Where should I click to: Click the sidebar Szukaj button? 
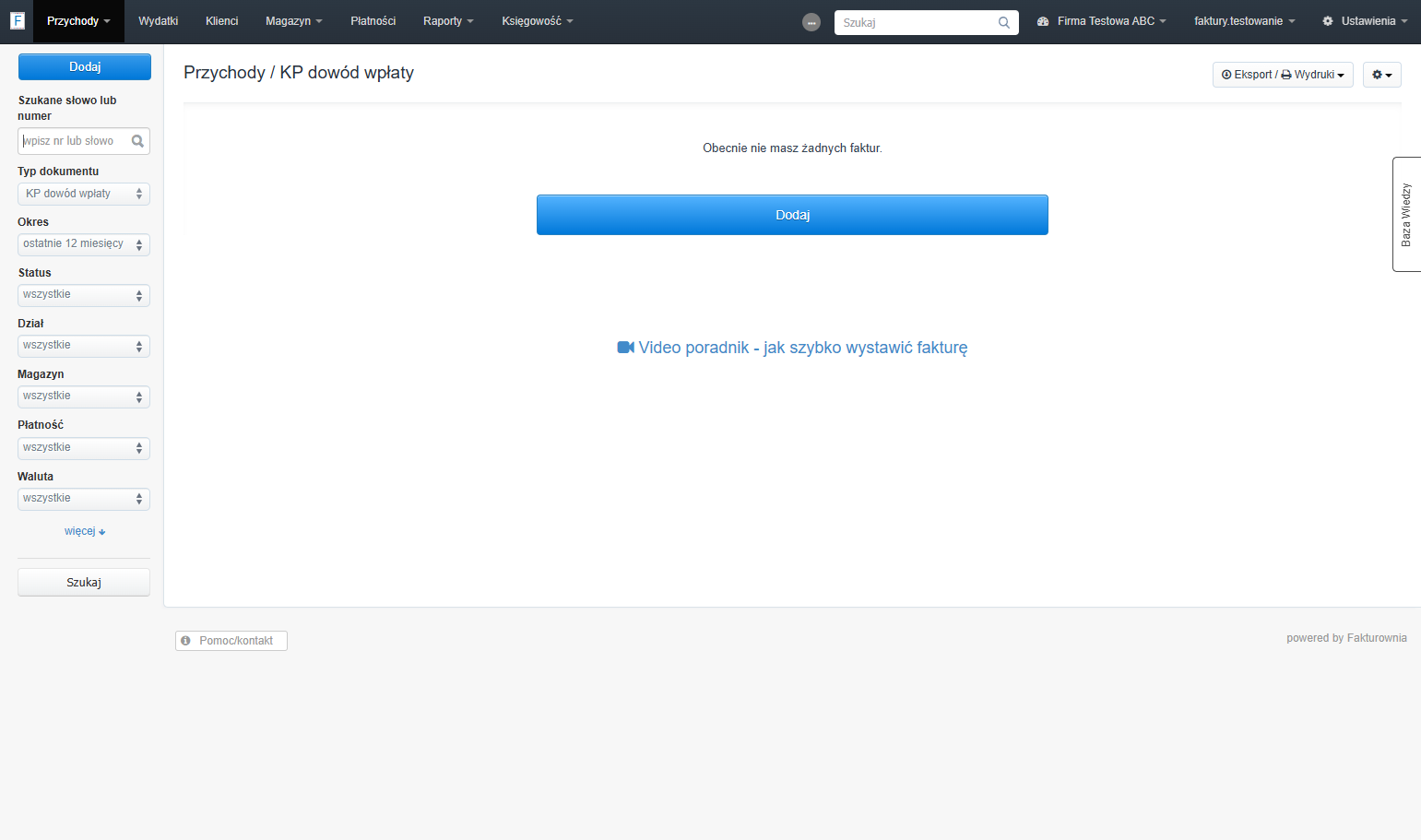(x=84, y=583)
